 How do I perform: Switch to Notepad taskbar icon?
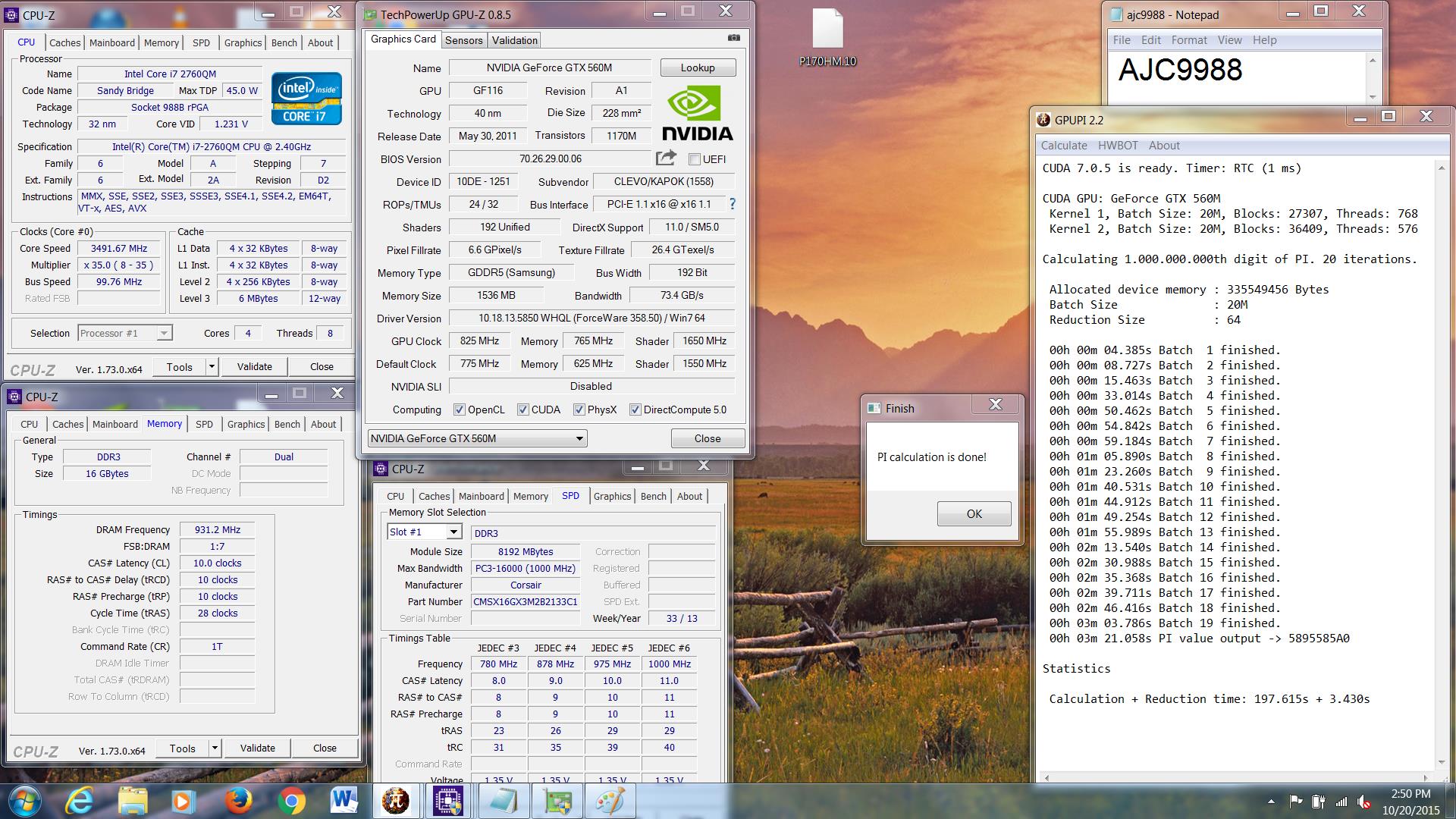click(x=503, y=801)
